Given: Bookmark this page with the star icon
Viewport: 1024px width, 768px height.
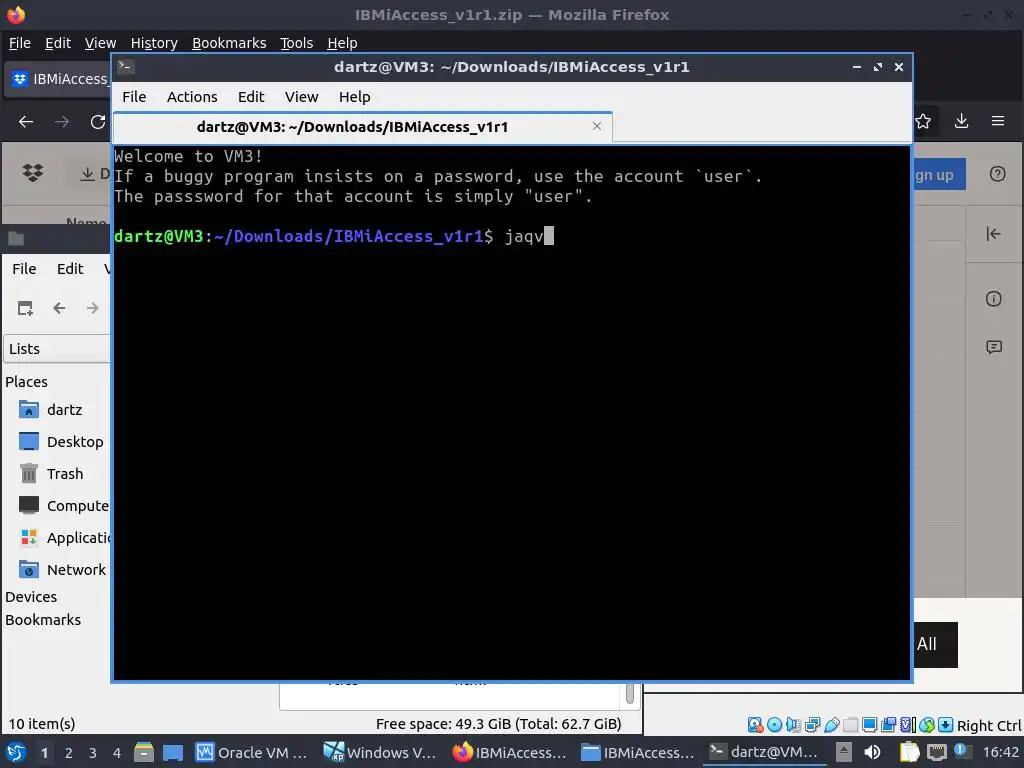Looking at the screenshot, I should pyautogui.click(x=923, y=121).
